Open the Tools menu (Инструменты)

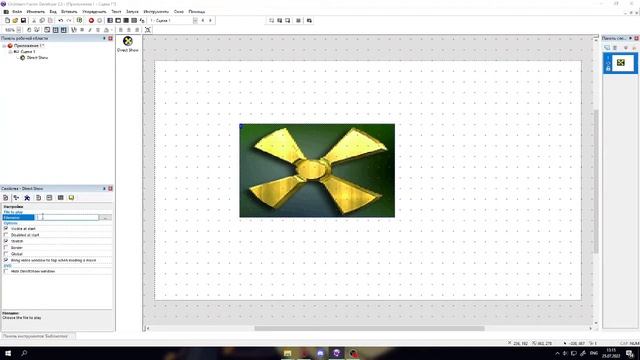click(156, 12)
